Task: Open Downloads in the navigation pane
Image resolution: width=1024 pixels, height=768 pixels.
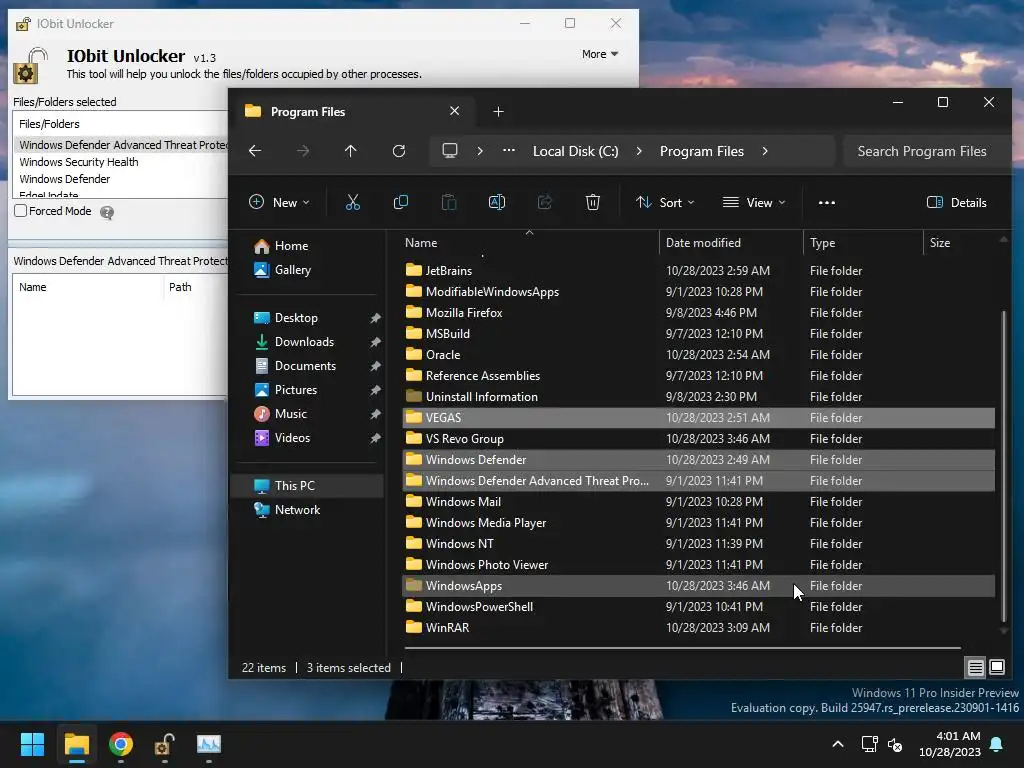Action: [x=304, y=342]
